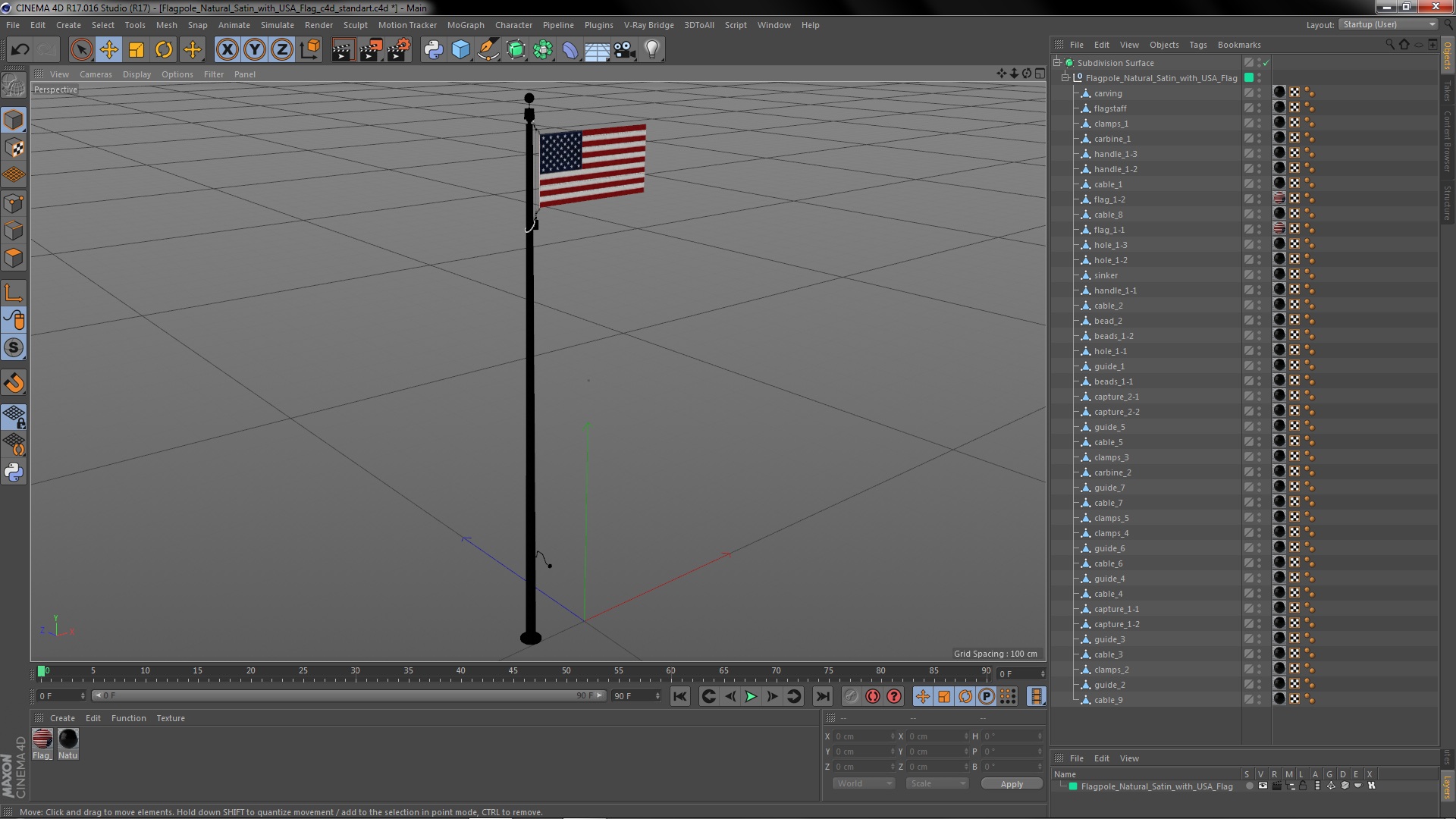The height and width of the screenshot is (819, 1456).
Task: Toggle the Snap enable S icon
Action: click(14, 348)
